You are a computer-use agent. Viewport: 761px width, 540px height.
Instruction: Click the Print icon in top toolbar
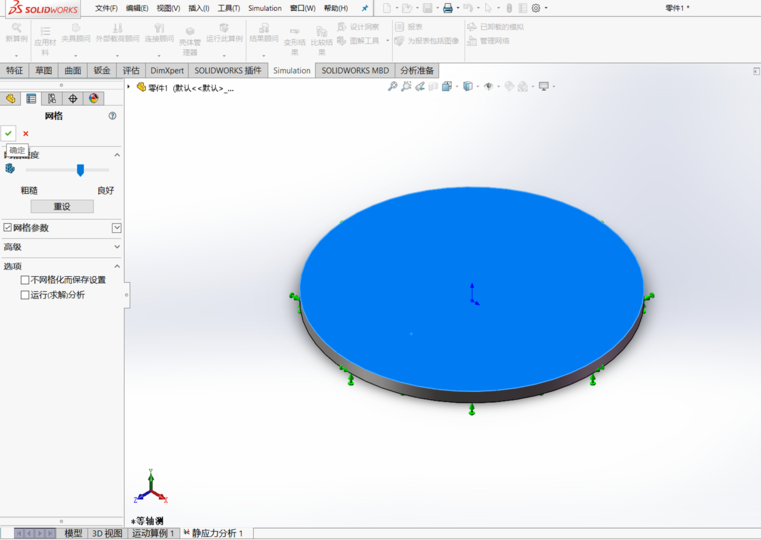coord(448,8)
